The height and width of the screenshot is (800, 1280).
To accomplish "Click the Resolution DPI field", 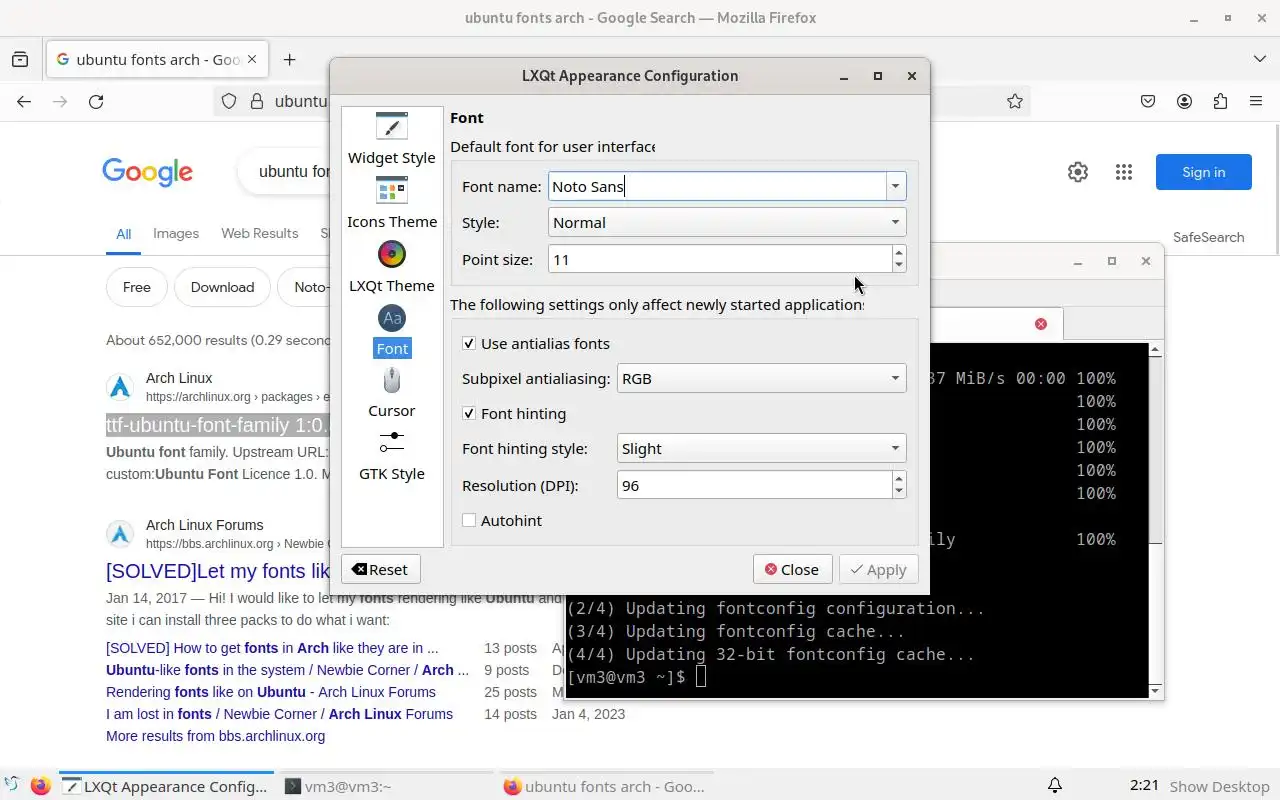I will (x=755, y=485).
